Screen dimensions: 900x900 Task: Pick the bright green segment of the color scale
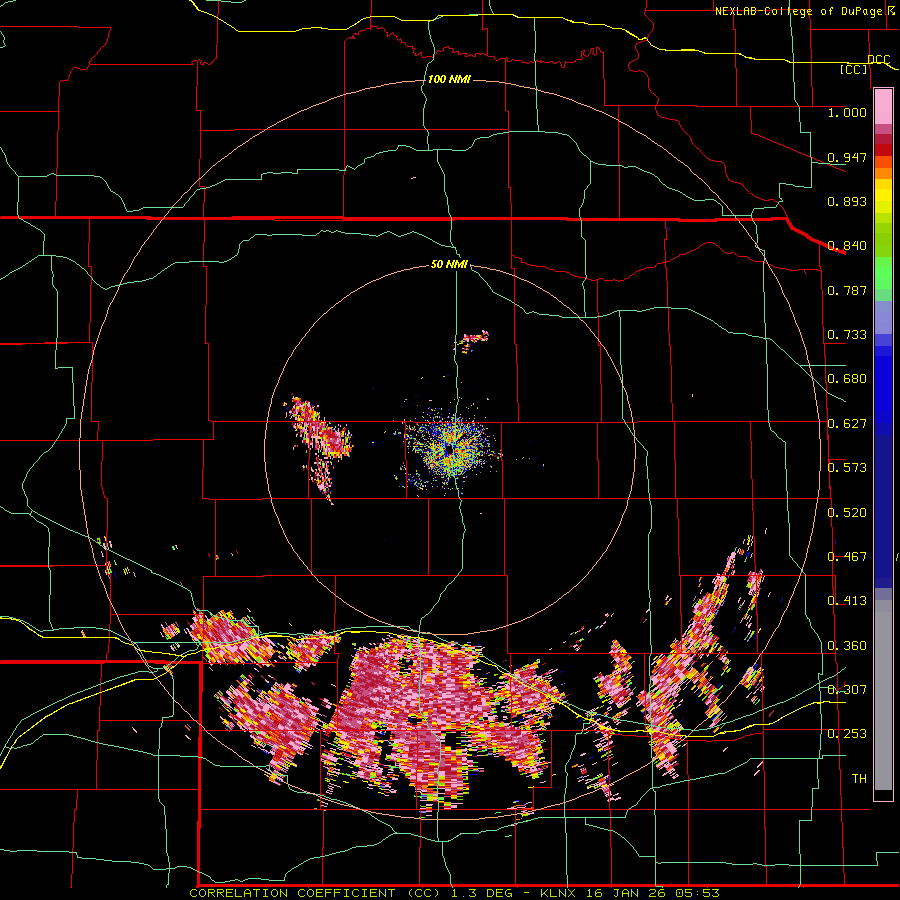coord(883,273)
